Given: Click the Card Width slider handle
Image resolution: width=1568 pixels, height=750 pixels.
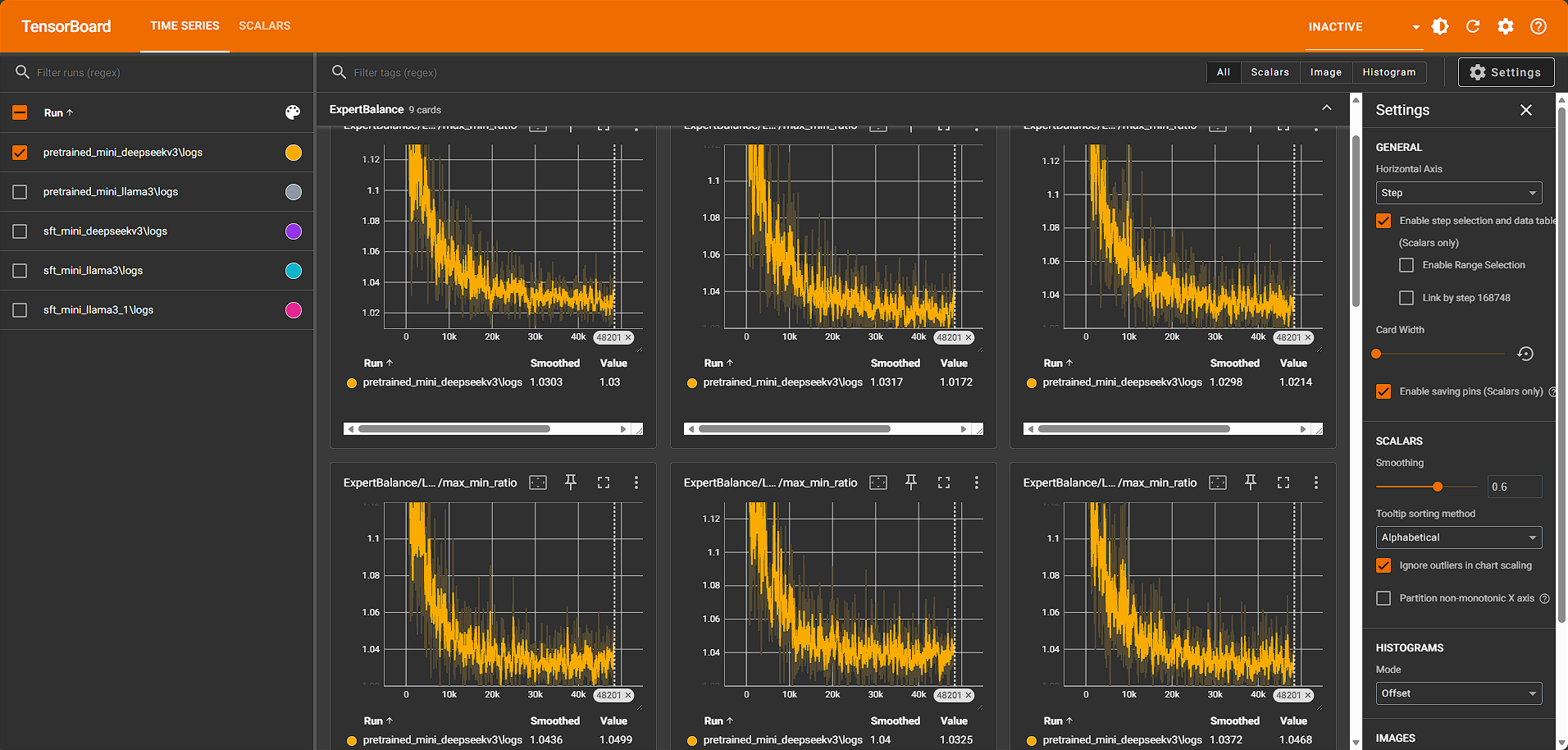Looking at the screenshot, I should pyautogui.click(x=1377, y=354).
